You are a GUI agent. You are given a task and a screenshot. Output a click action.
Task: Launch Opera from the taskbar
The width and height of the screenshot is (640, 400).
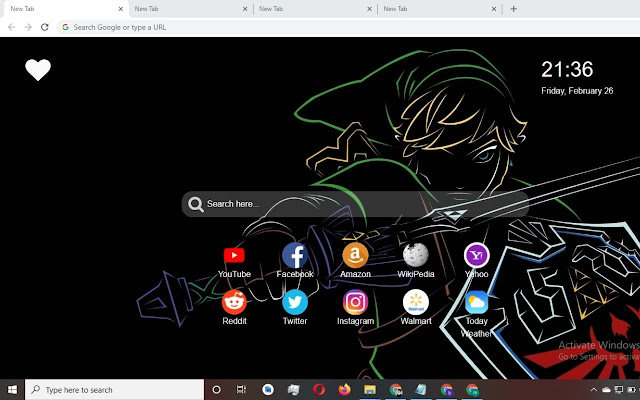pyautogui.click(x=319, y=390)
